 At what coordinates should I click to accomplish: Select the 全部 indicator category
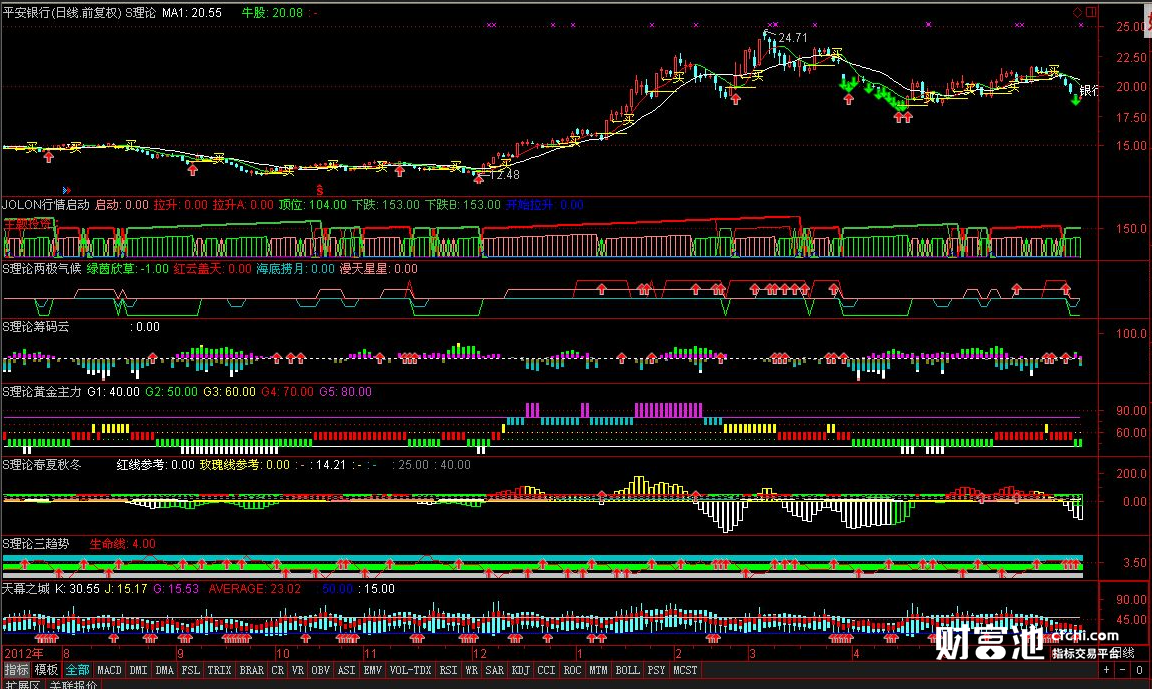[77, 670]
